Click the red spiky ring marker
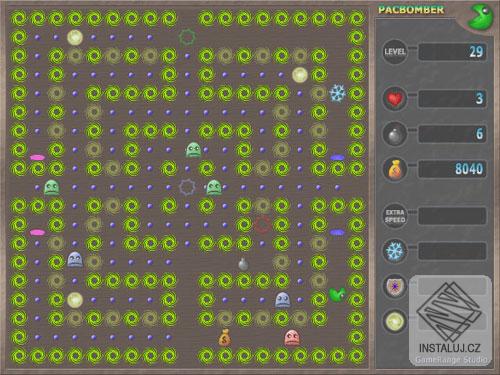The width and height of the screenshot is (500, 375). [263, 224]
